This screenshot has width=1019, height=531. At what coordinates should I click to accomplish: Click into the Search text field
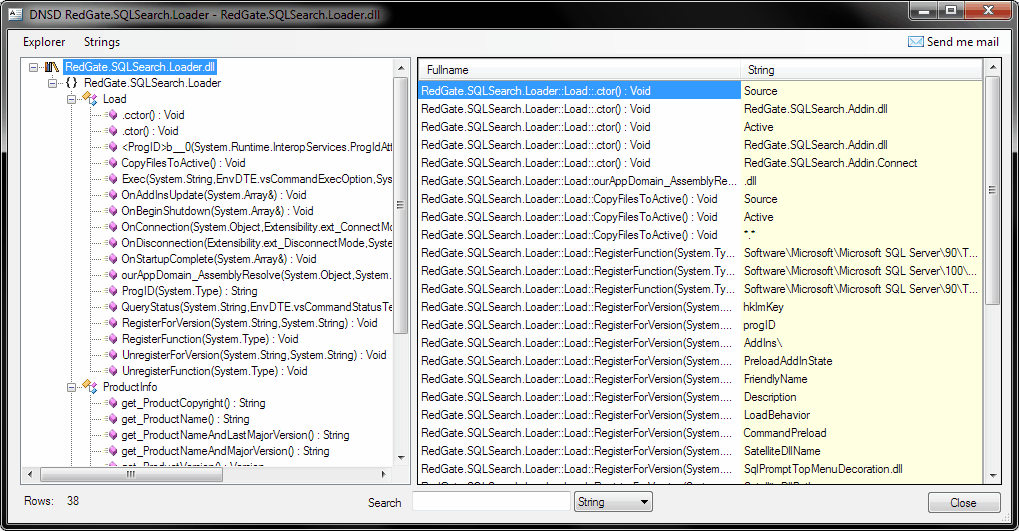(491, 502)
